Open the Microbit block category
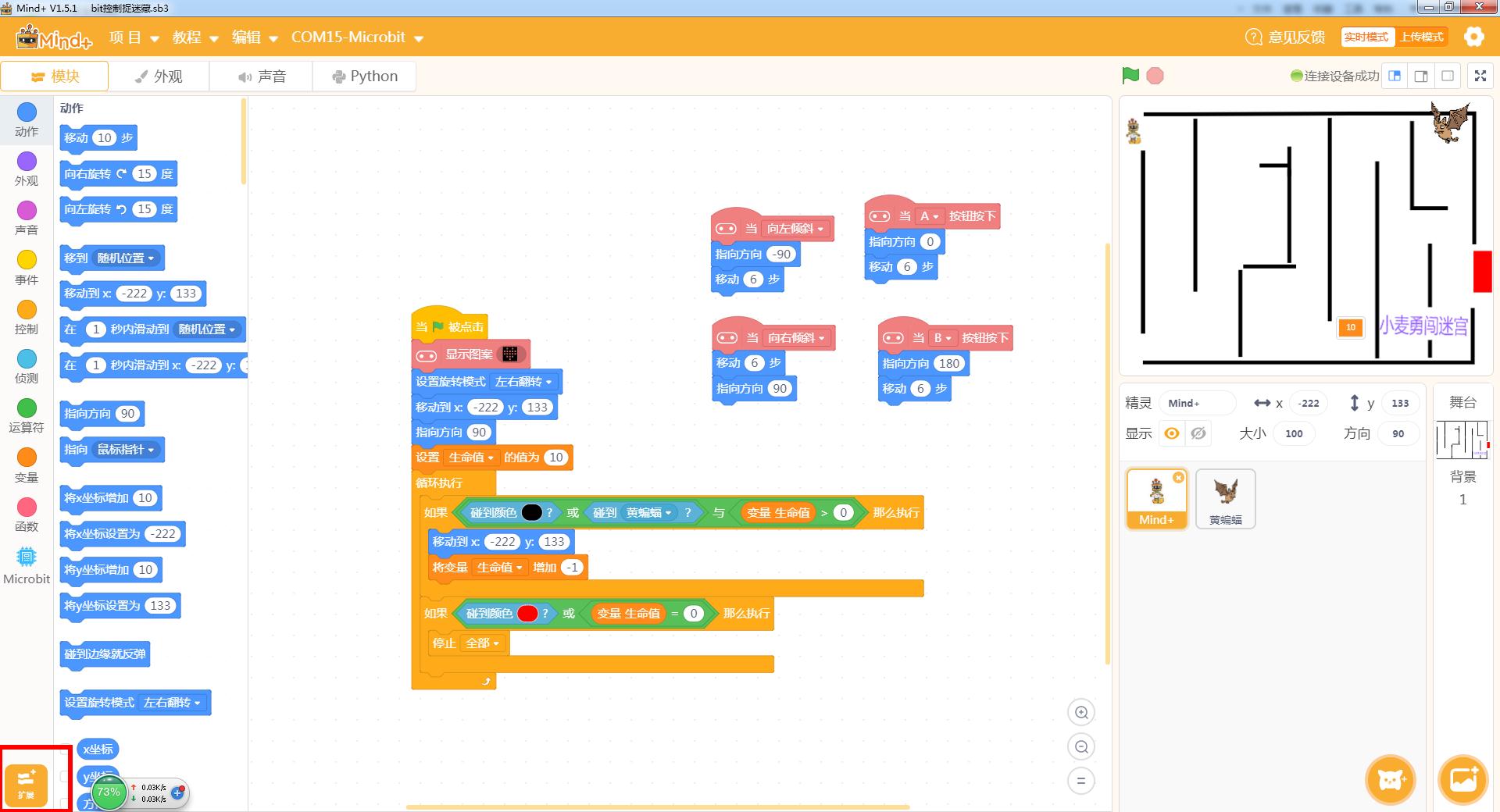Screen dimensions: 1500x812 (27, 565)
